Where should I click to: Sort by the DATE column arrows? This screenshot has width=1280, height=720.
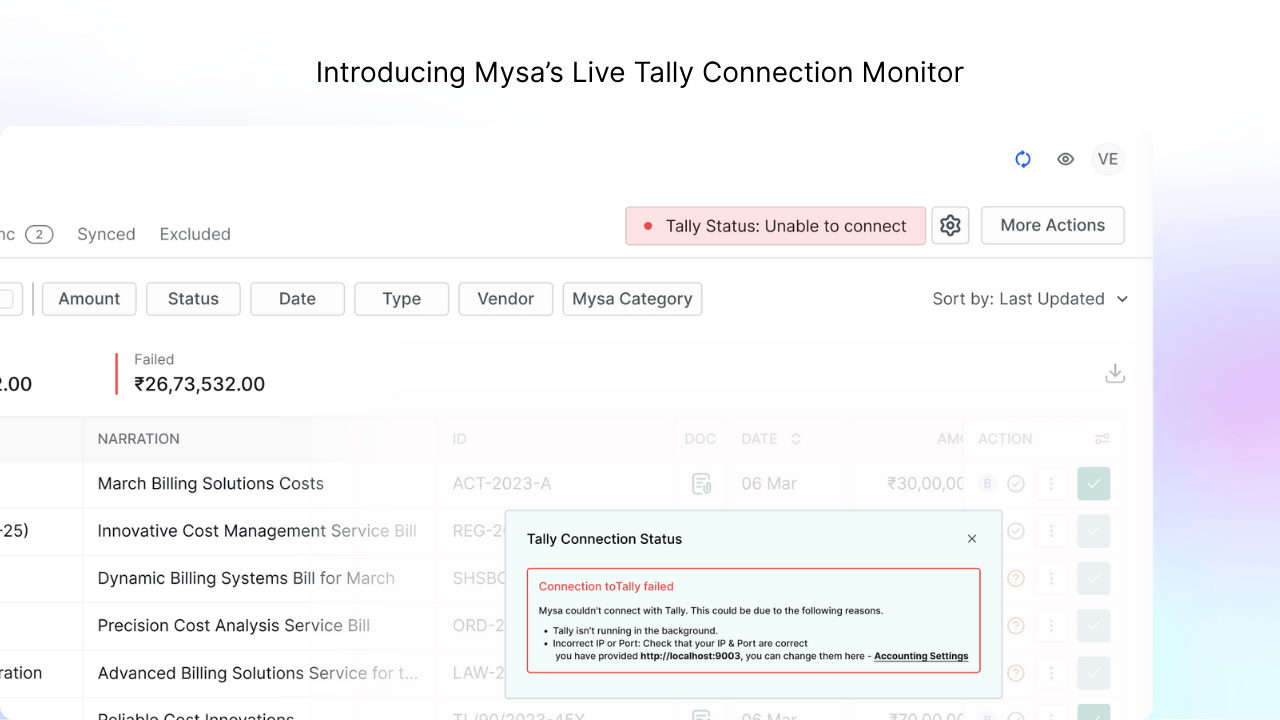point(796,439)
